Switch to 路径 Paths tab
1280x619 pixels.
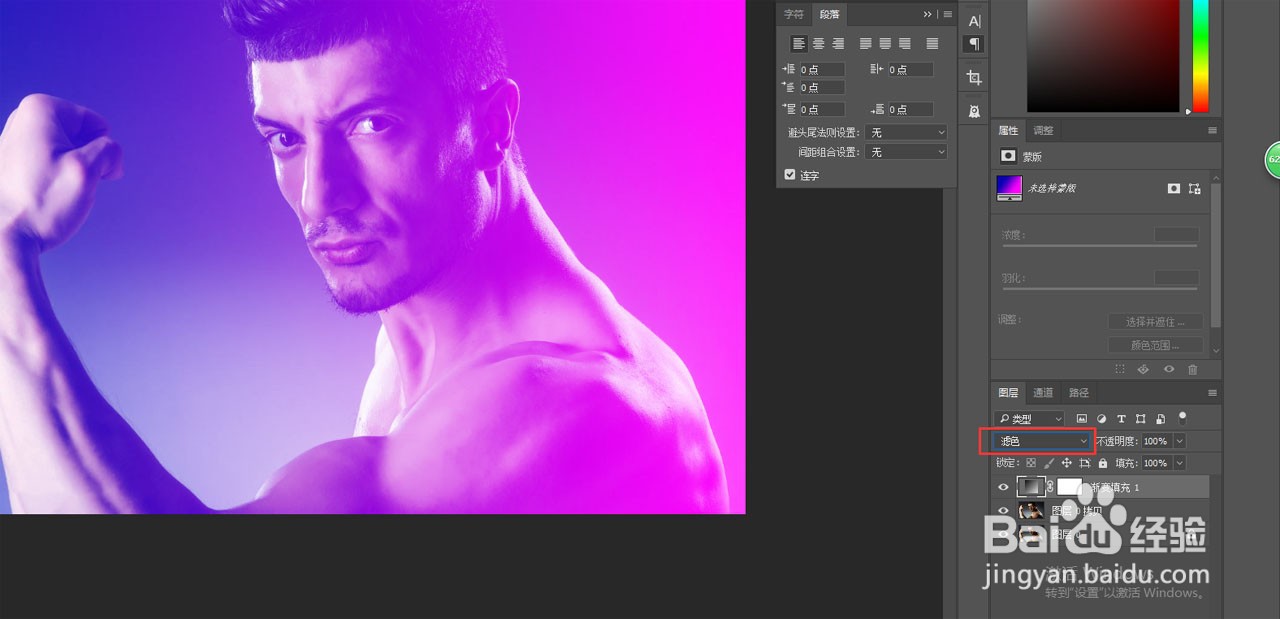[x=1079, y=393]
